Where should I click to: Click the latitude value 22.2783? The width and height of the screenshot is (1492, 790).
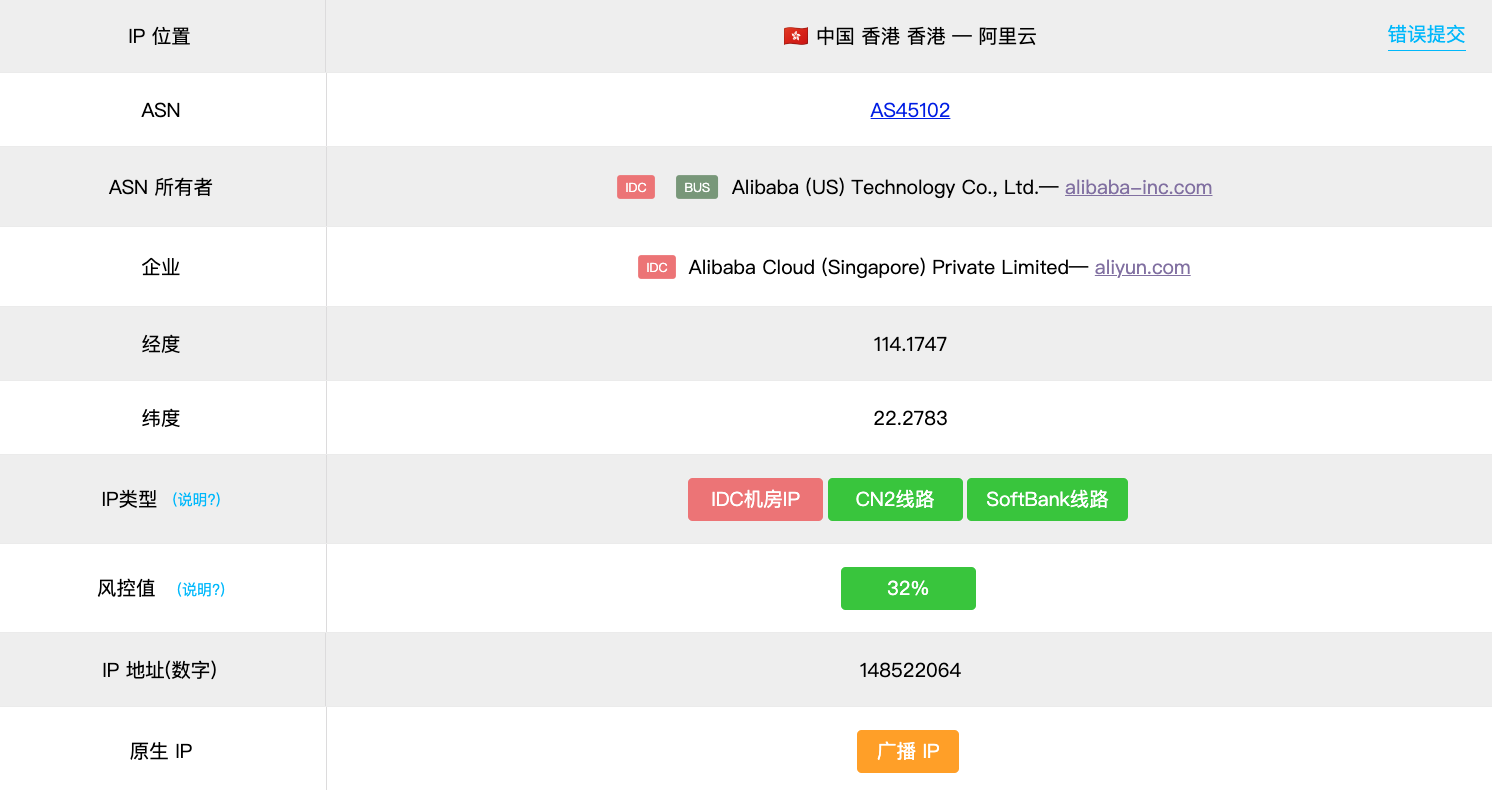pyautogui.click(x=910, y=418)
